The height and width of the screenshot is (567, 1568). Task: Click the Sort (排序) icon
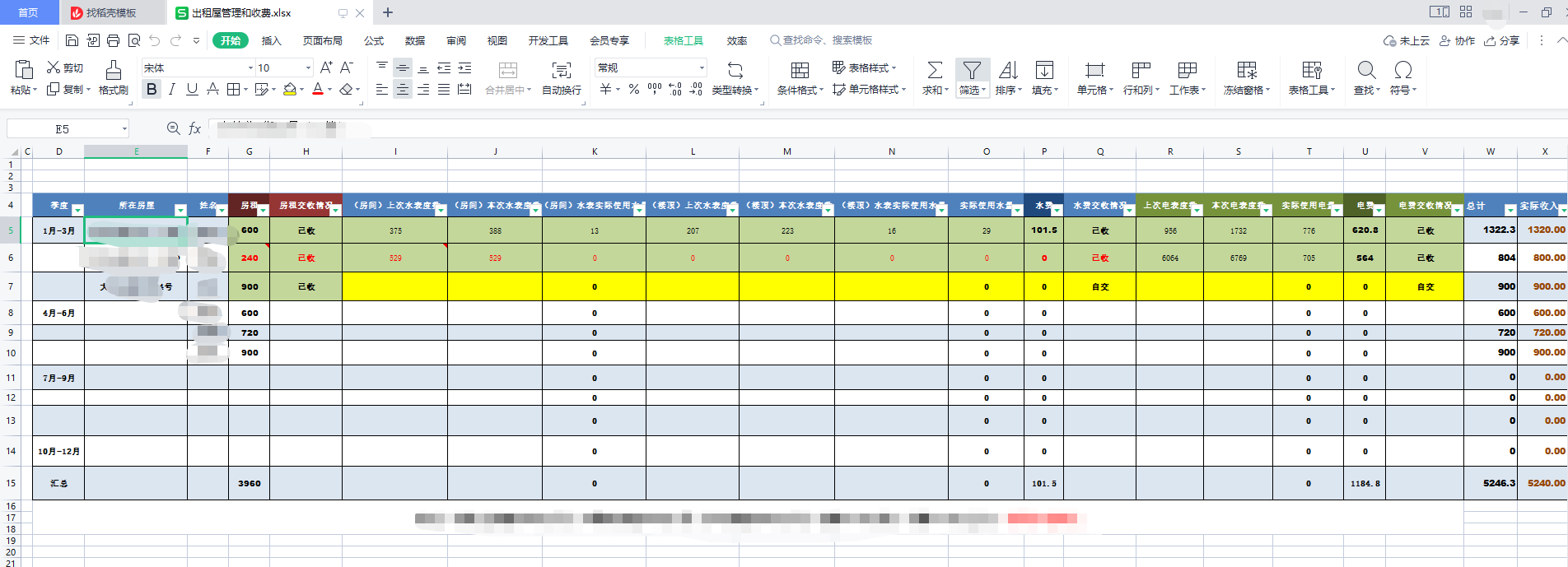tap(1008, 70)
